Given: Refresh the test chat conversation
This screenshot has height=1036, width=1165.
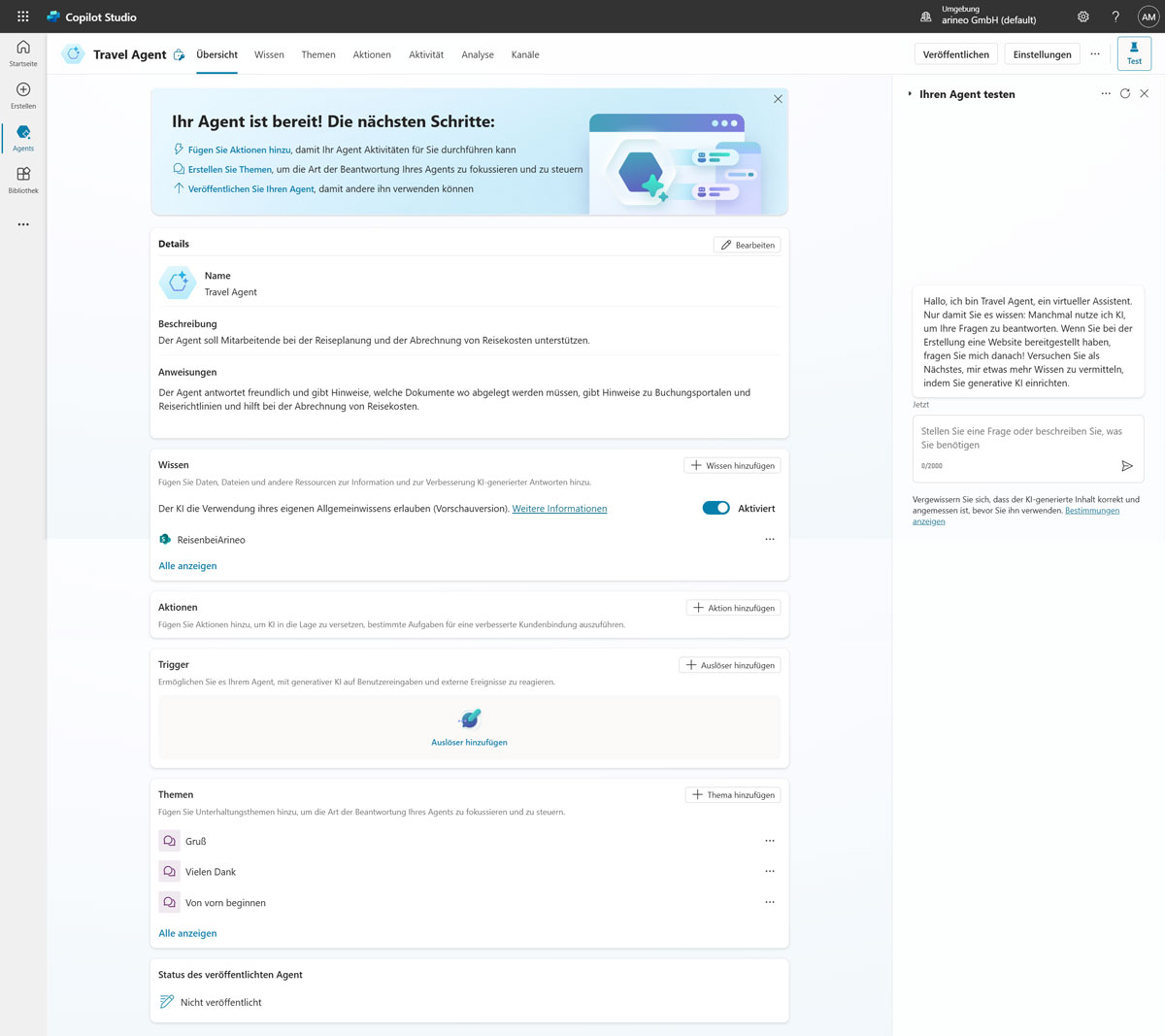Looking at the screenshot, I should coord(1125,94).
